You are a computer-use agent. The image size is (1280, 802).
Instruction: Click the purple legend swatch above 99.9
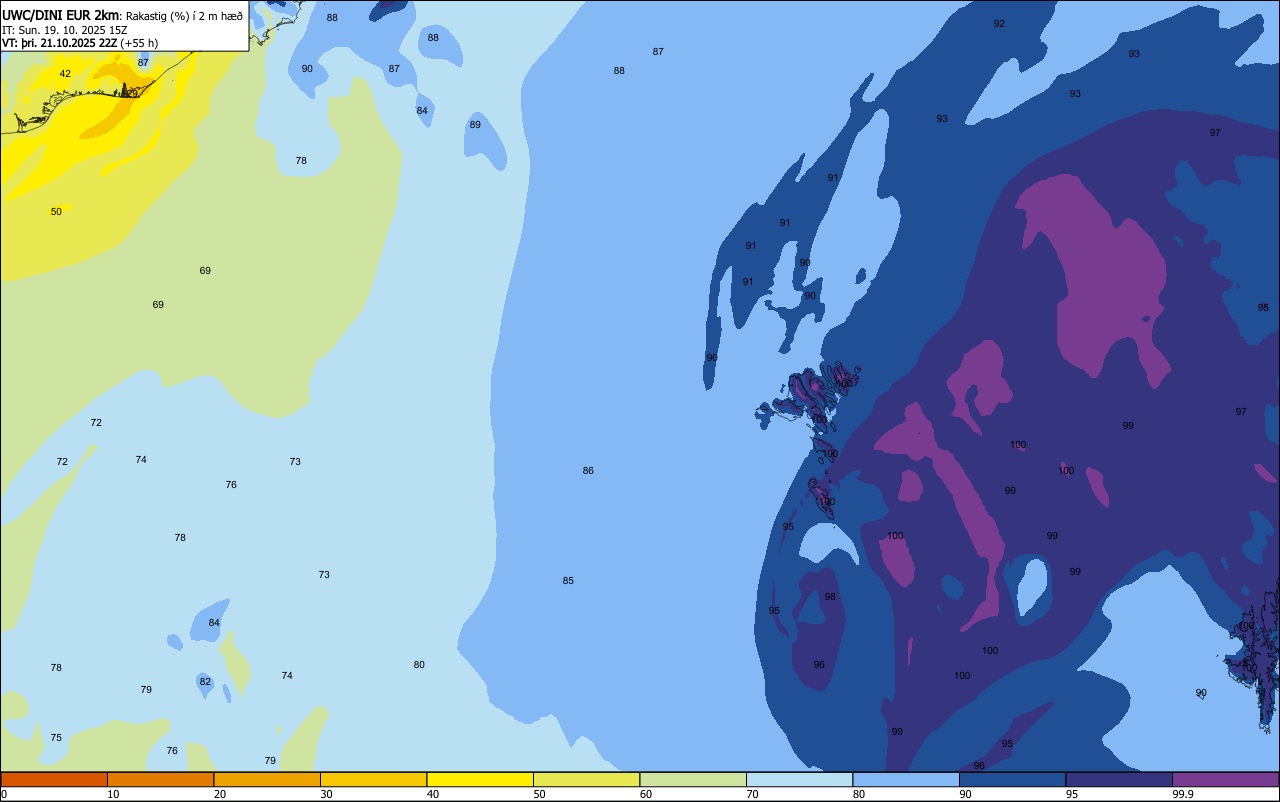point(1225,779)
